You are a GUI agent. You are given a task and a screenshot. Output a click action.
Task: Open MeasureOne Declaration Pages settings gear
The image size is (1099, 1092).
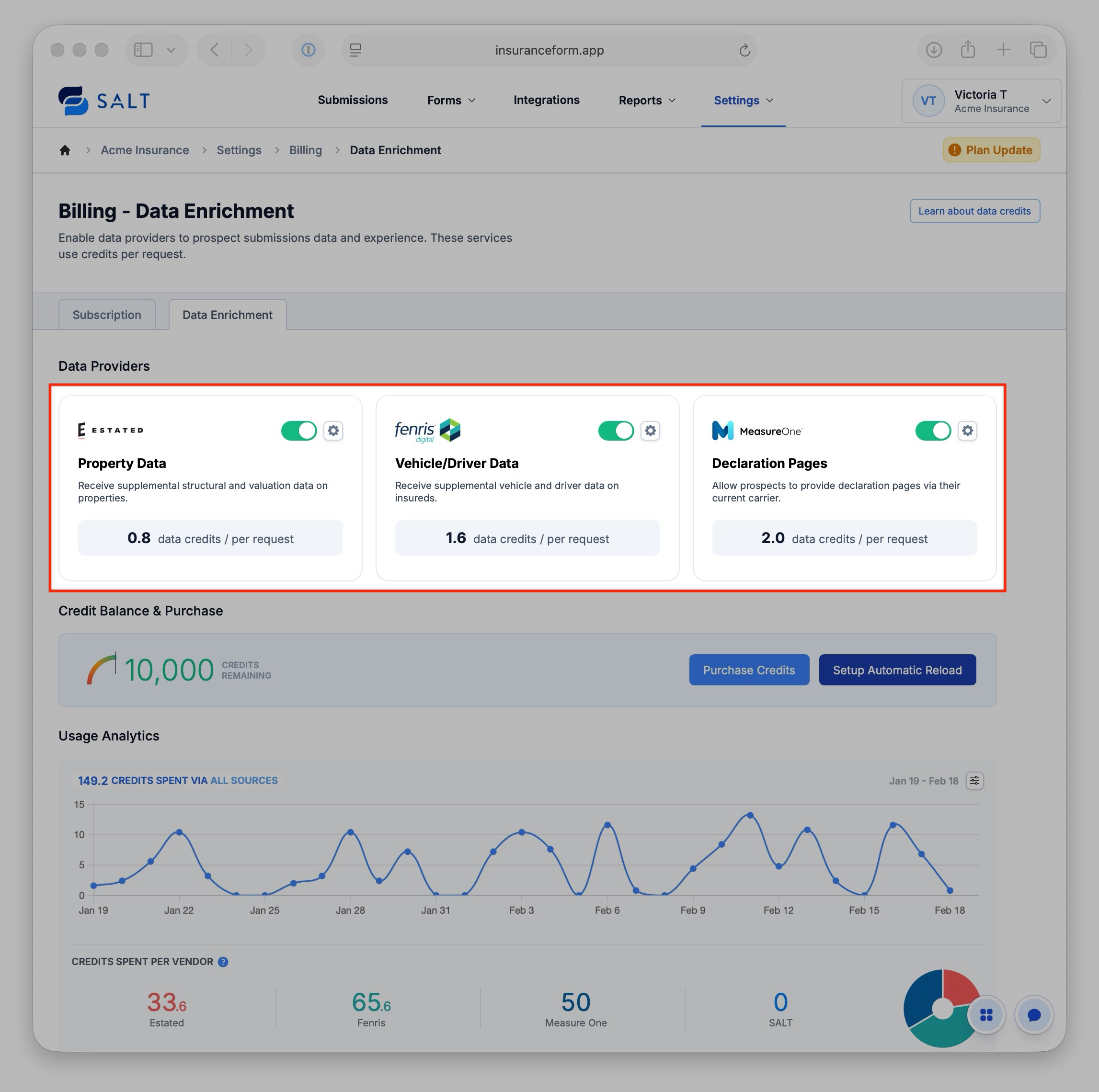pos(967,431)
